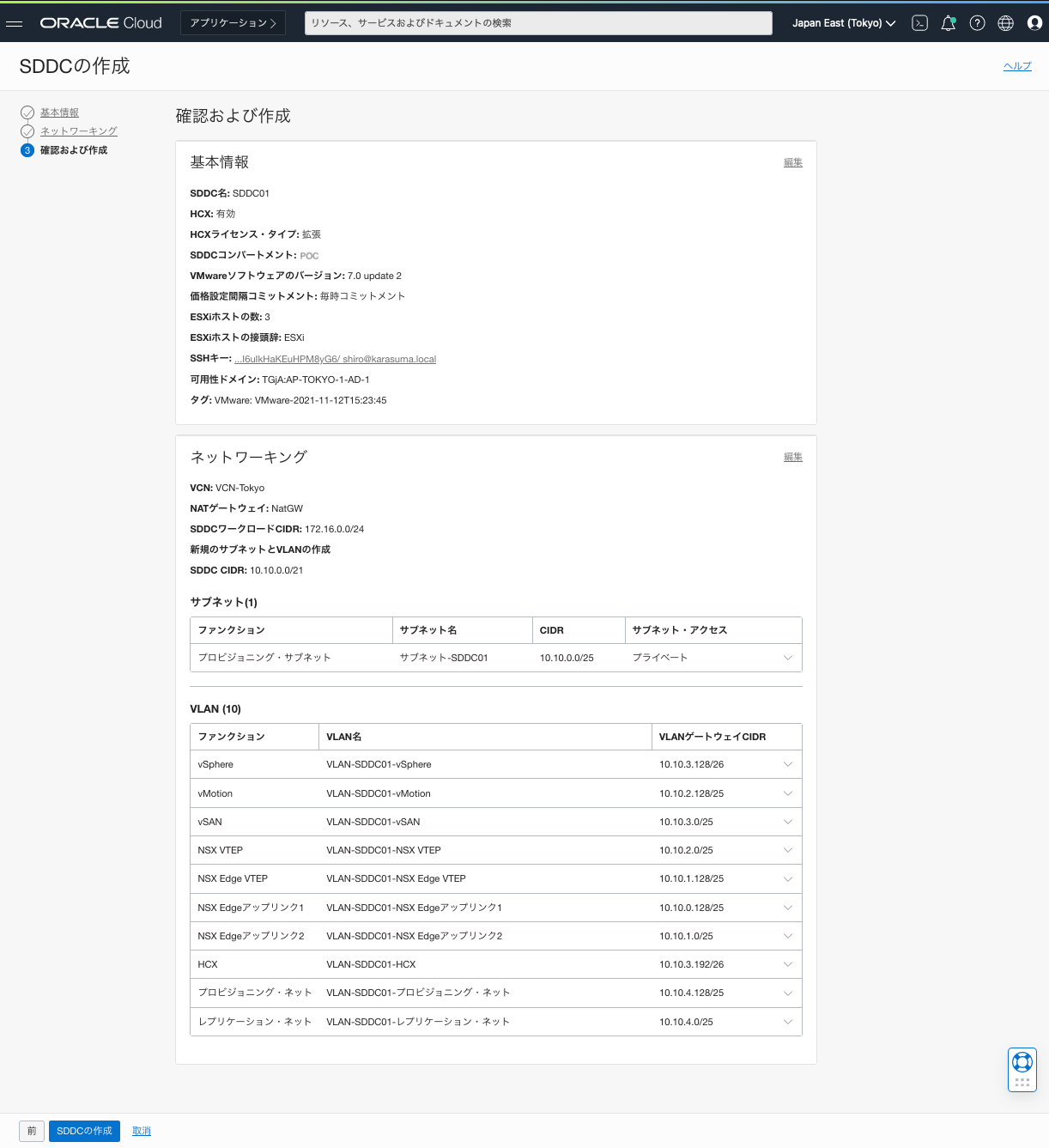Click the checkmark icon for 基本情報 step
Screen dimensions: 1049x1148
[x=27, y=112]
